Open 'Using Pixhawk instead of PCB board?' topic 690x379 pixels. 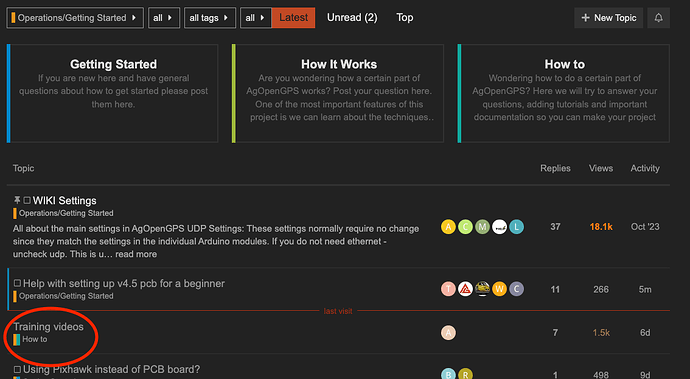point(111,369)
